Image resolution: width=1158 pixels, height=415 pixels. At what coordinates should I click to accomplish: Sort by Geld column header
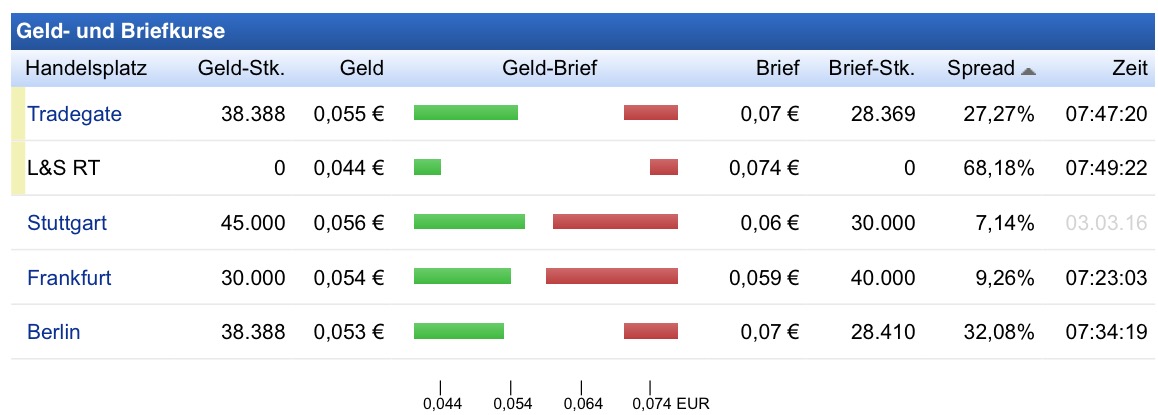(x=361, y=69)
